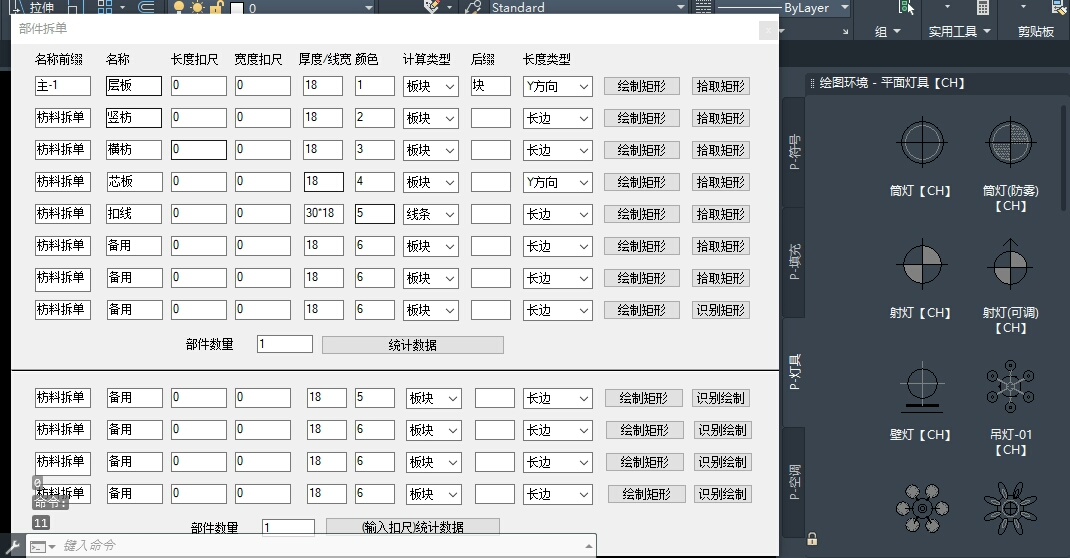The height and width of the screenshot is (558, 1070).
Task: Open 长度类型 长边 dropdown in 竖枋 row
Action: 558,118
